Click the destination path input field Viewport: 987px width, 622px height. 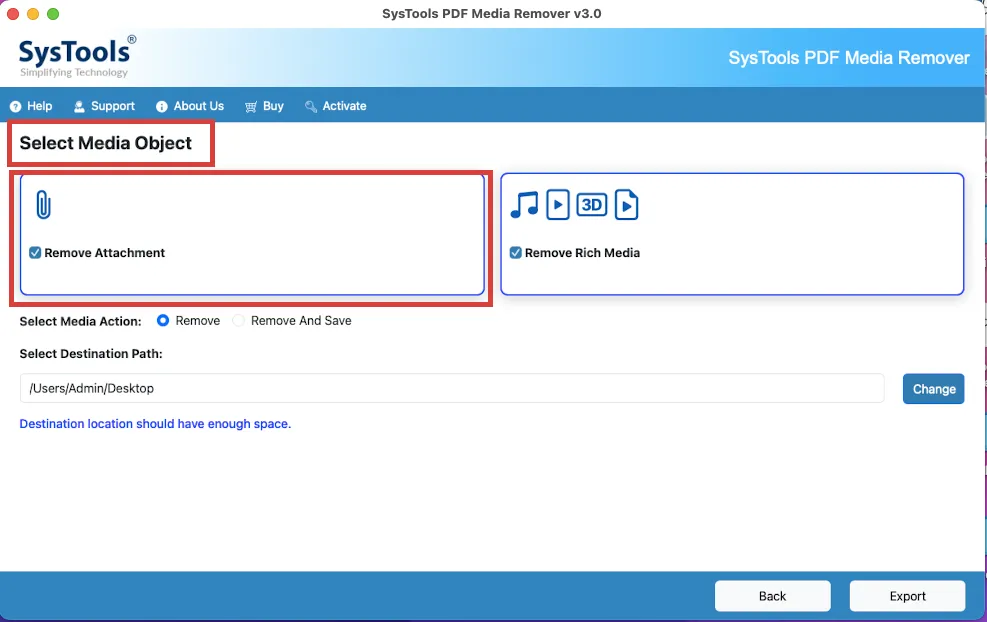click(452, 388)
